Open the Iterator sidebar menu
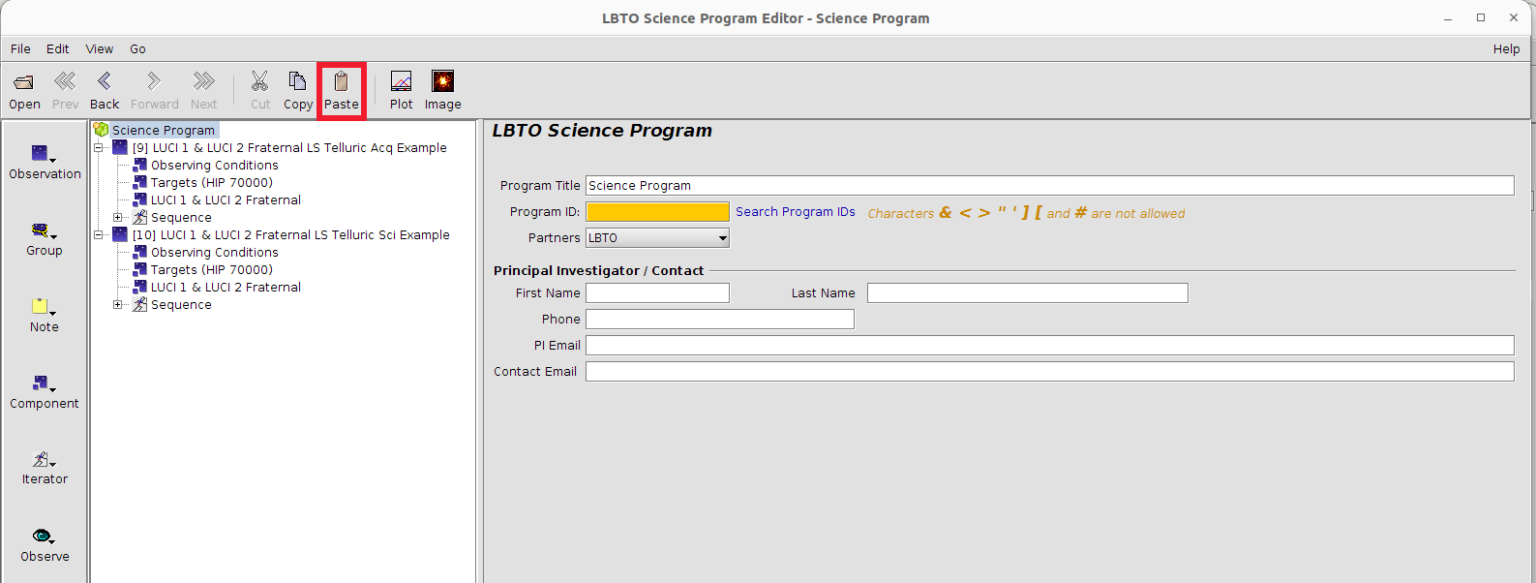 44,461
